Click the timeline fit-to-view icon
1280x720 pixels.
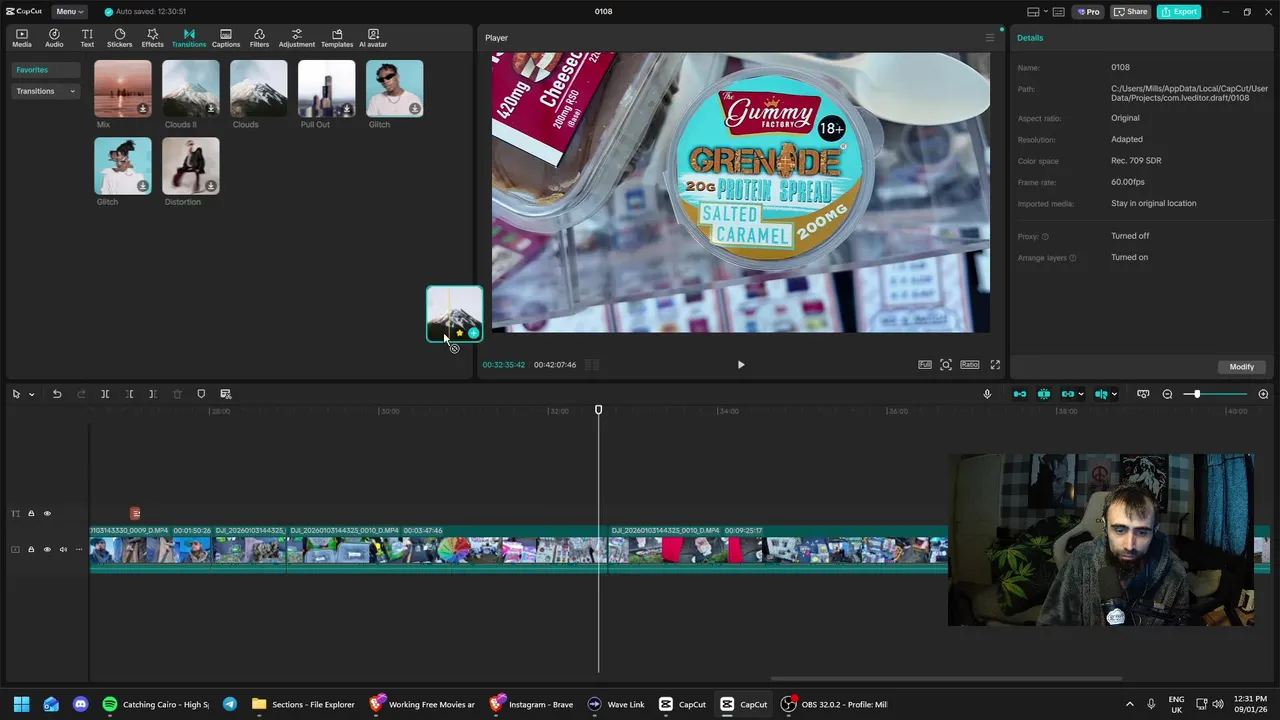click(x=1143, y=394)
